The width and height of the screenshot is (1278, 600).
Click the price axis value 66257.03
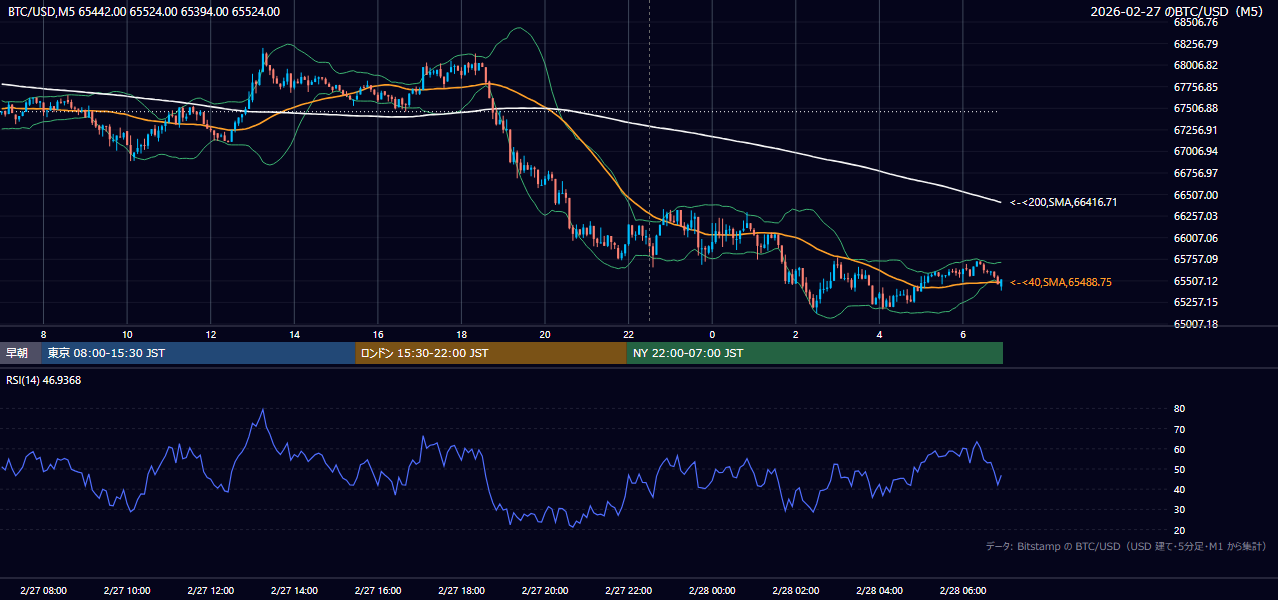(x=1196, y=216)
